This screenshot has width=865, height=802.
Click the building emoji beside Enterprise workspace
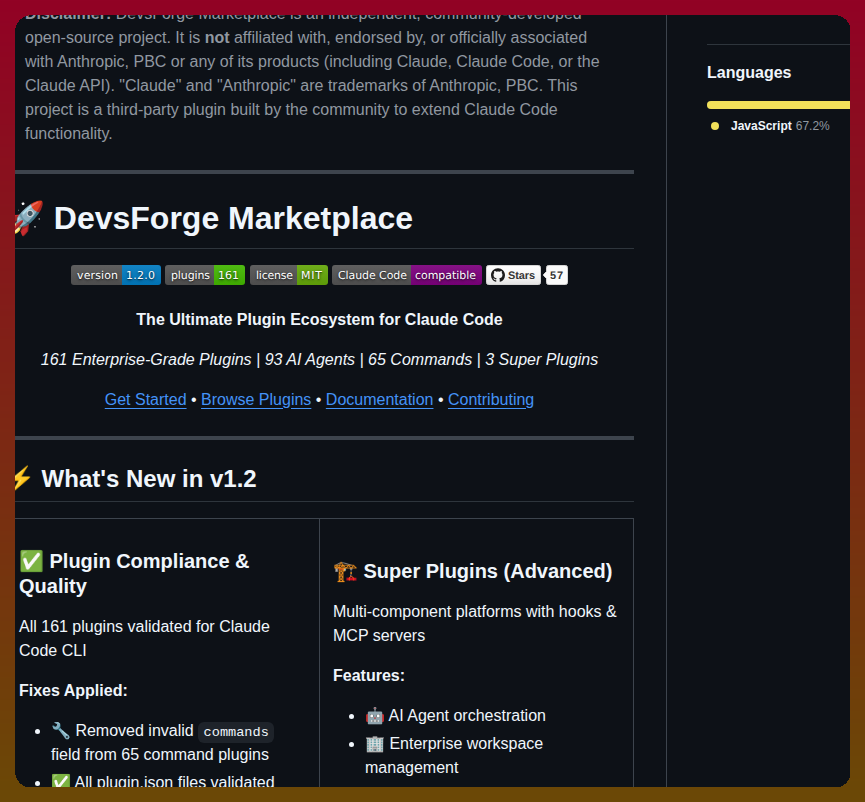(x=375, y=744)
